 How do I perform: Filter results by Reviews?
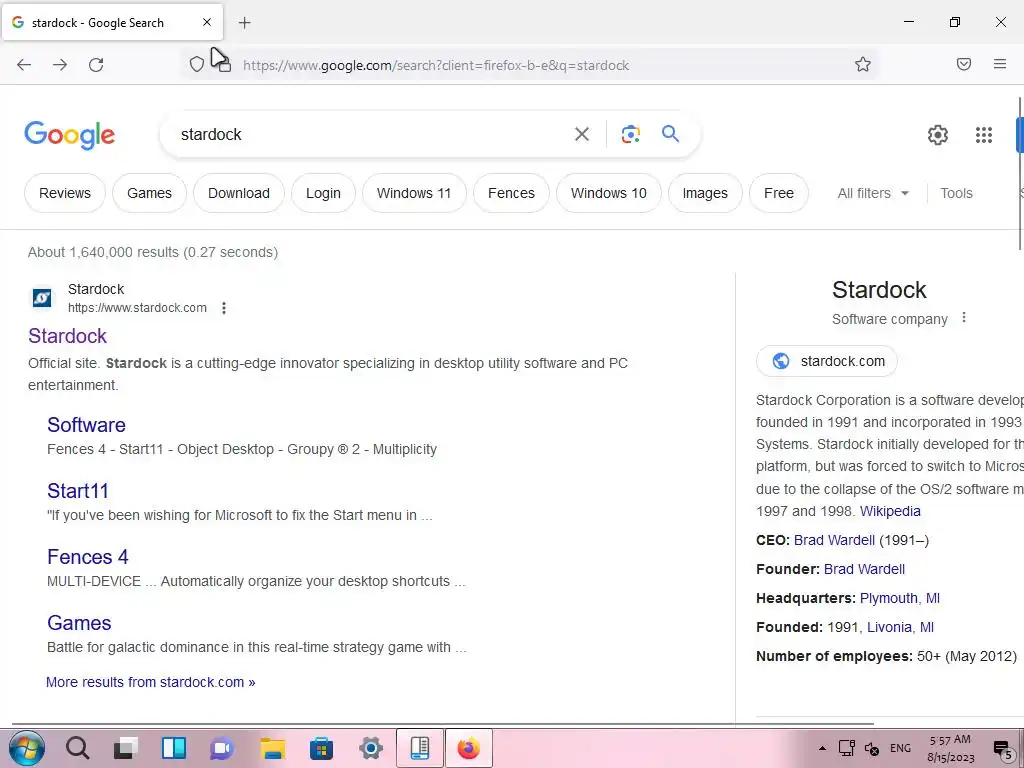coord(65,193)
